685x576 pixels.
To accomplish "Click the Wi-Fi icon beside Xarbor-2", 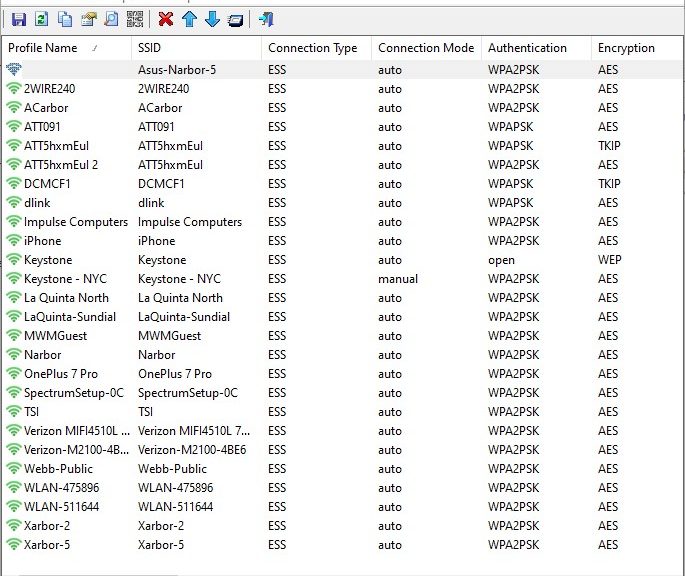I will [x=14, y=526].
